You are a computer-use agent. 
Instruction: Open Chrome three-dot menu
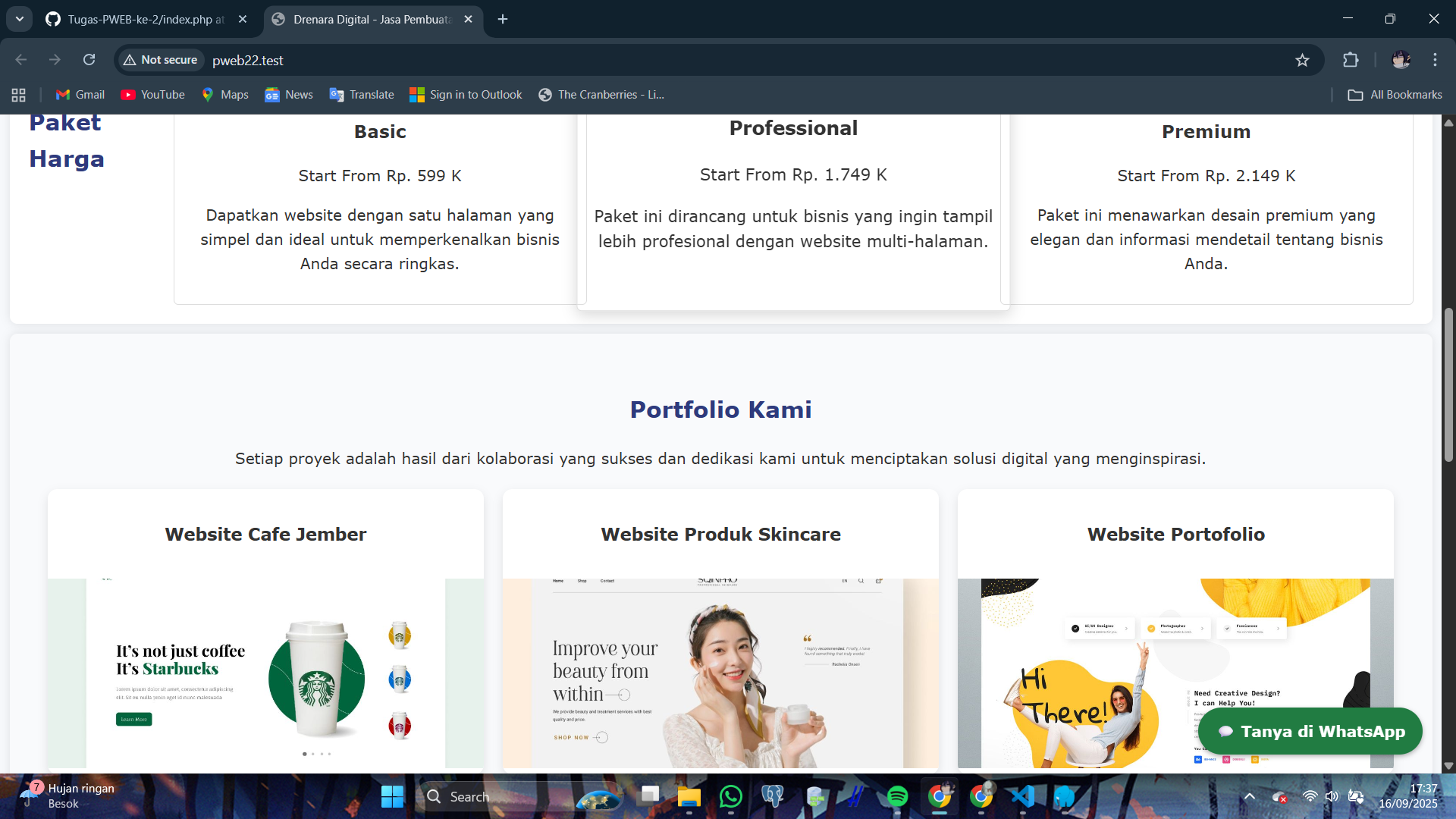coord(1435,60)
